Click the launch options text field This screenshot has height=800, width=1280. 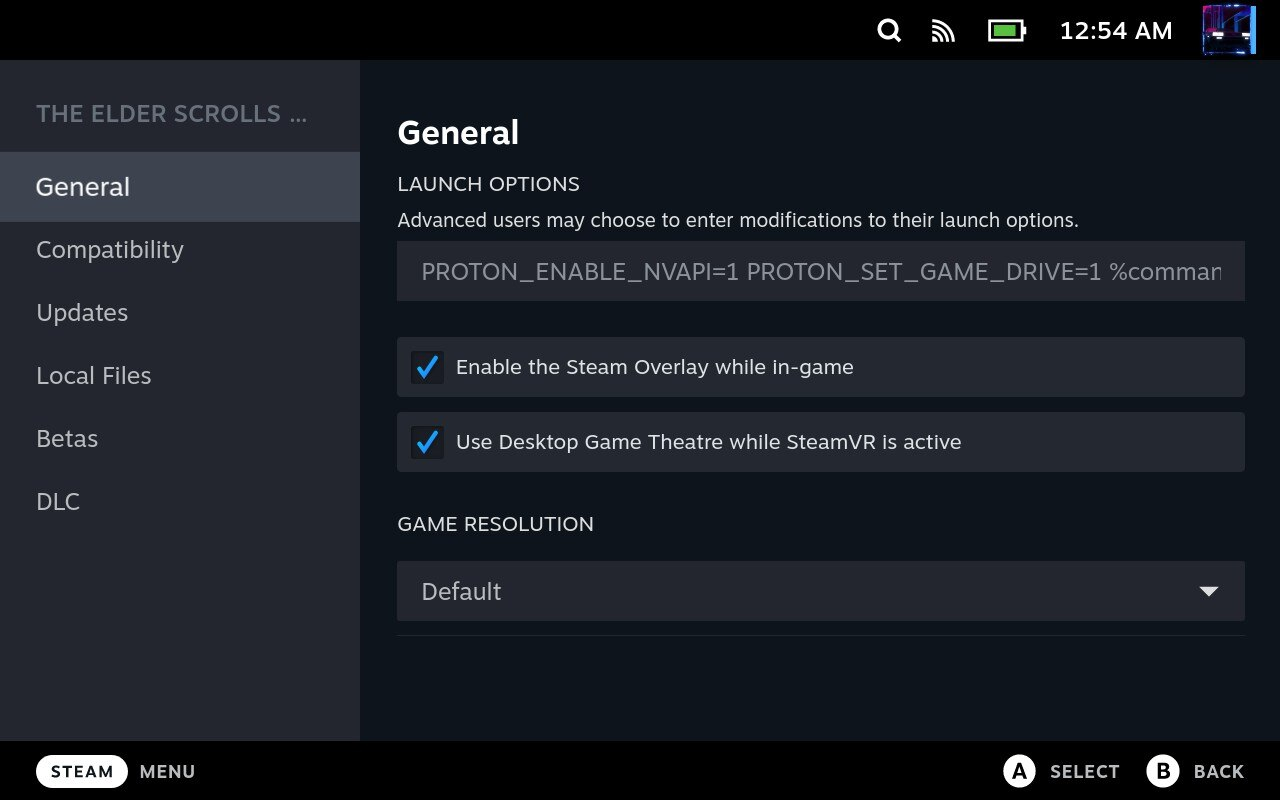coord(820,271)
